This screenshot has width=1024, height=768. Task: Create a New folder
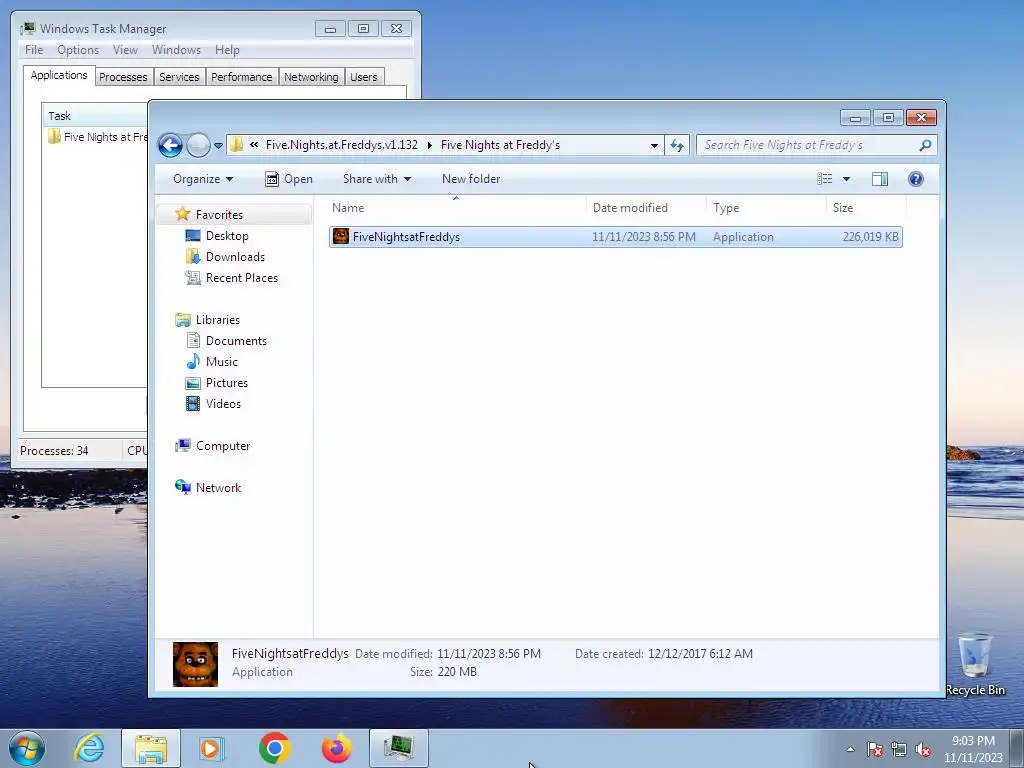(471, 179)
